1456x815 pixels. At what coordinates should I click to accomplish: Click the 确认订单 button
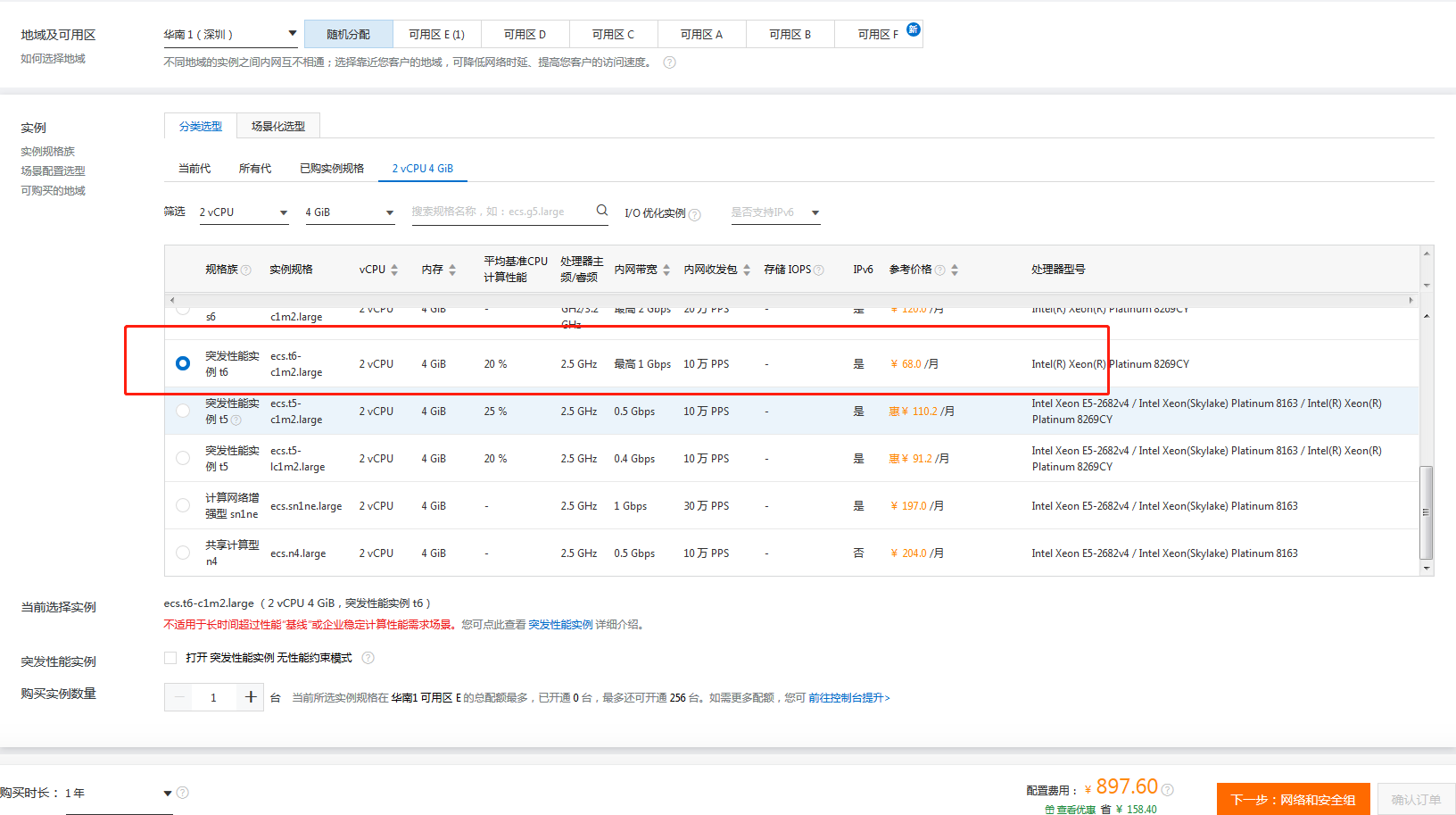point(1416,799)
